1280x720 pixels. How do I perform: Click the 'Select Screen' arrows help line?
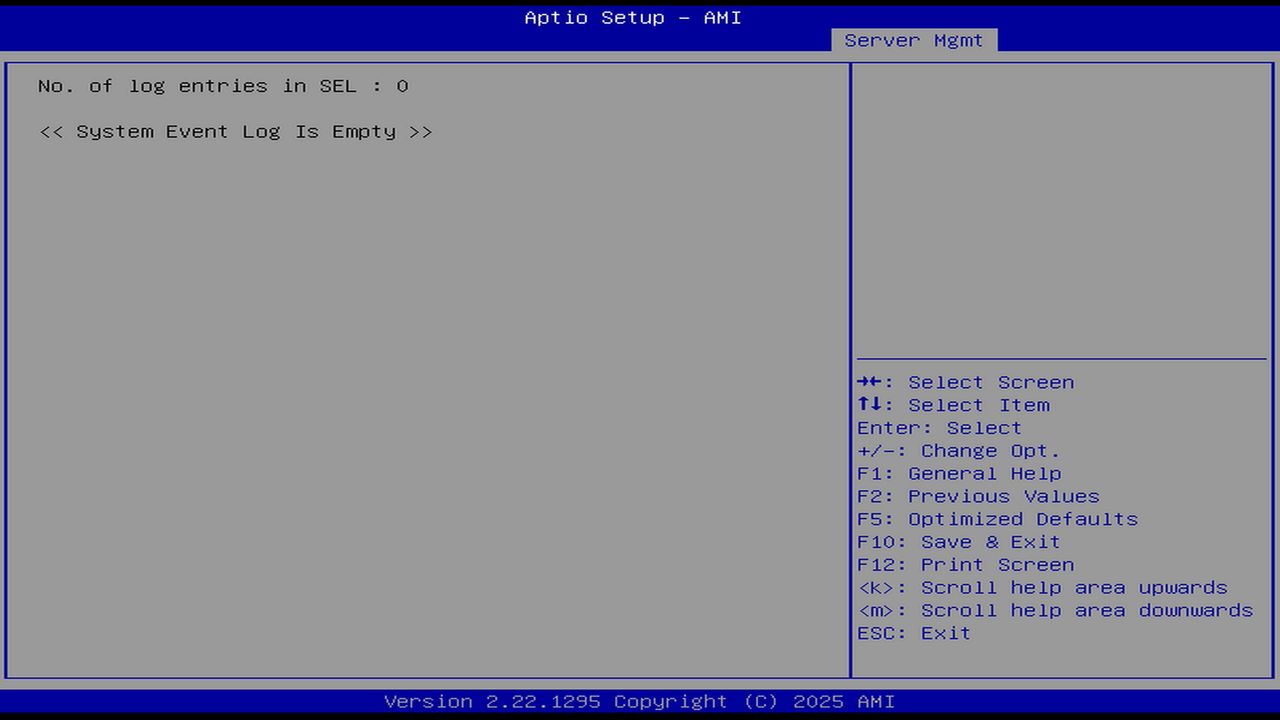pos(966,382)
